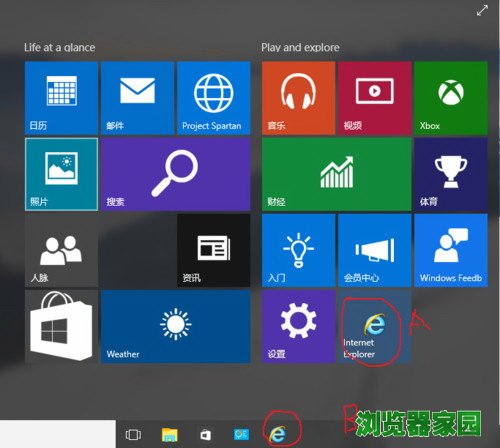Open the Weather tile
This screenshot has height=448, width=500.
point(176,326)
